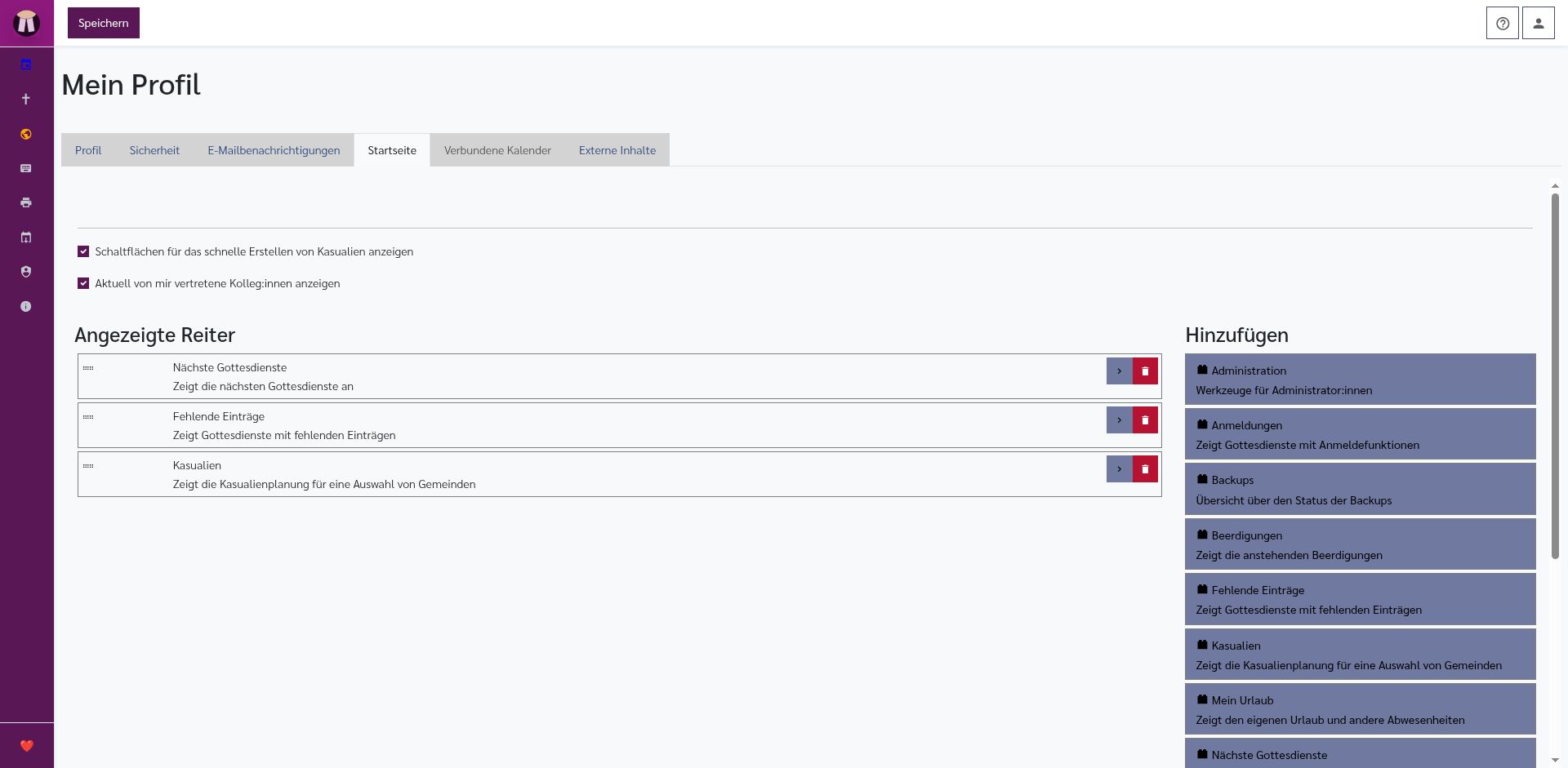1568x768 pixels.
Task: Open the info icon in sidebar
Action: click(26, 306)
